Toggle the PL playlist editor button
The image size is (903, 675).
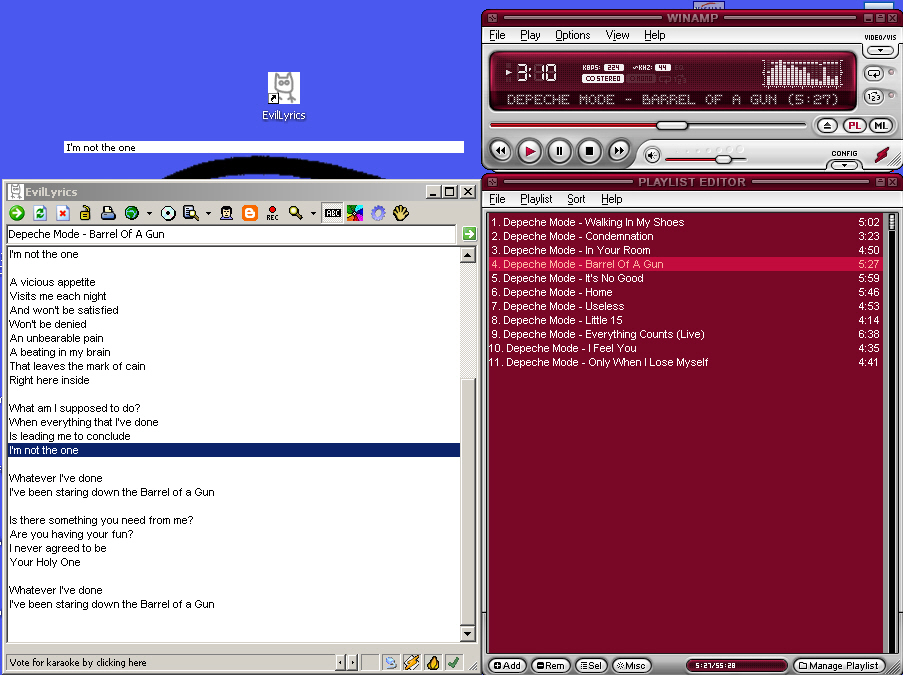coord(854,125)
